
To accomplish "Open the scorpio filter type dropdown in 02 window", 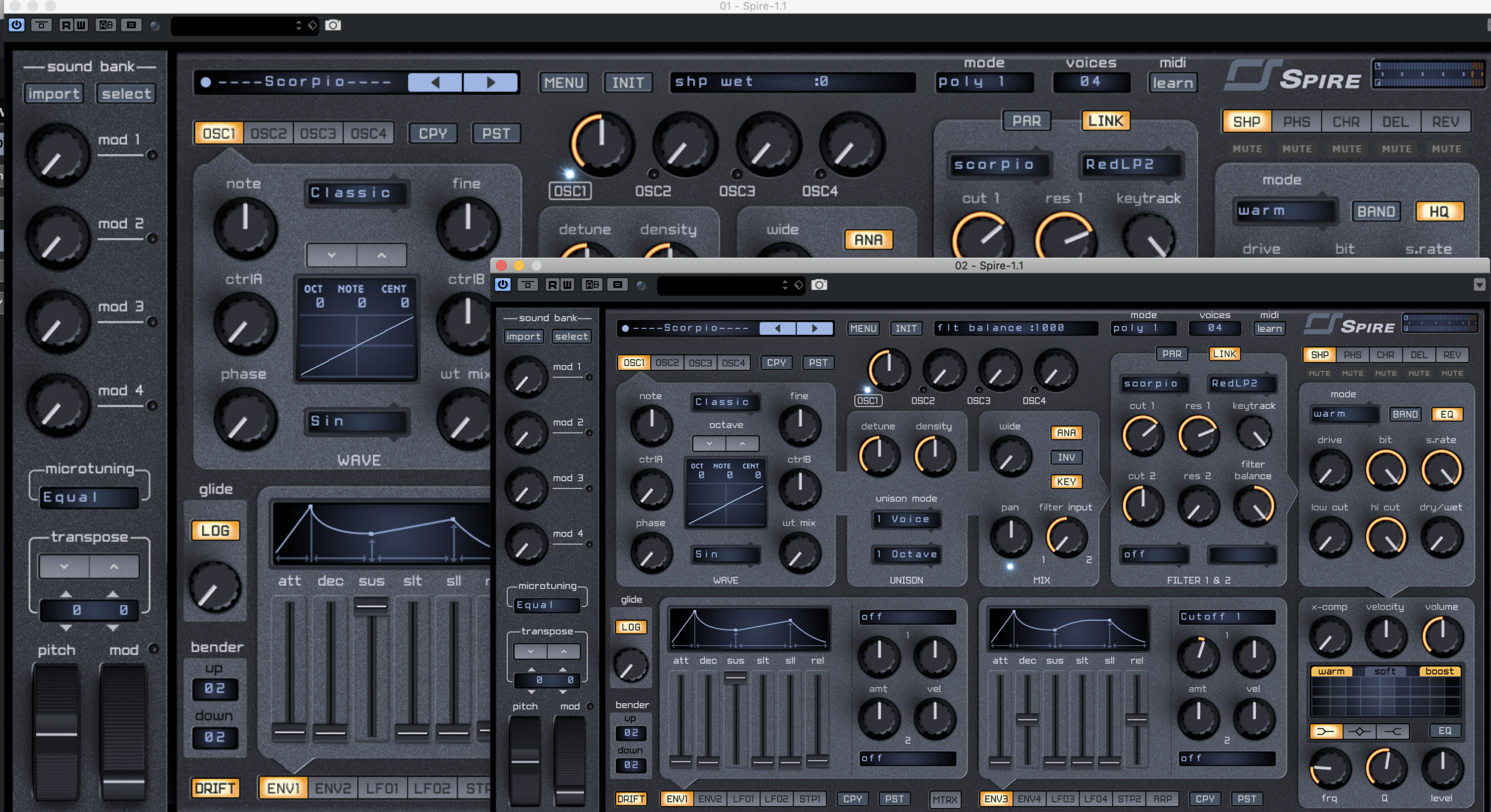I will tap(1154, 384).
